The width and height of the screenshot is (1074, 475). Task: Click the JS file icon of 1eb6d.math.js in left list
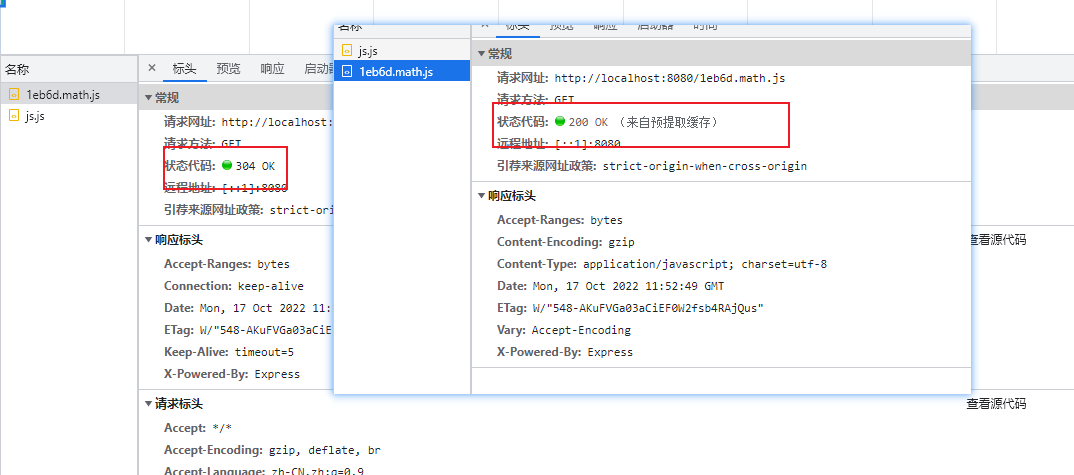[14, 95]
